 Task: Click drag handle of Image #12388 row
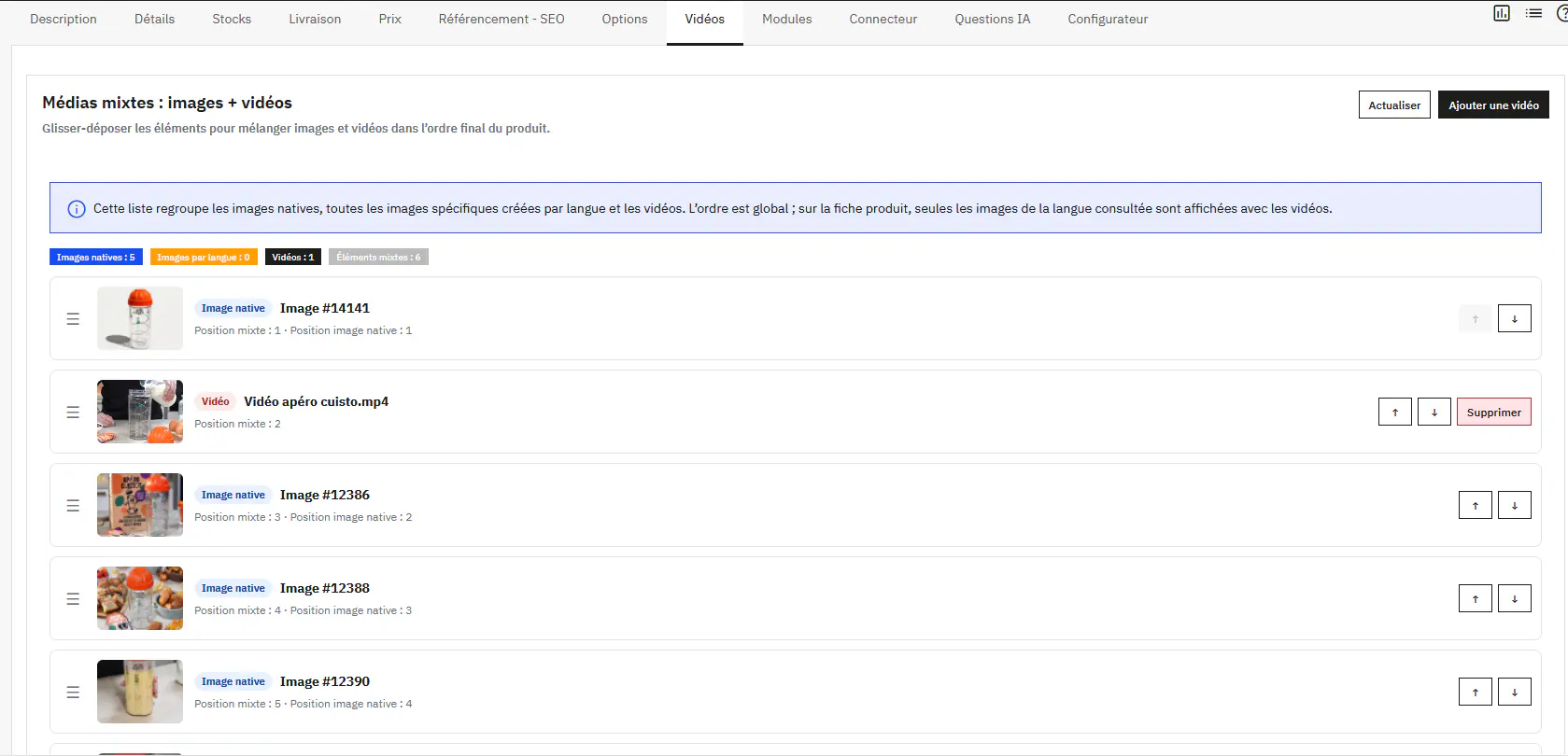73,599
